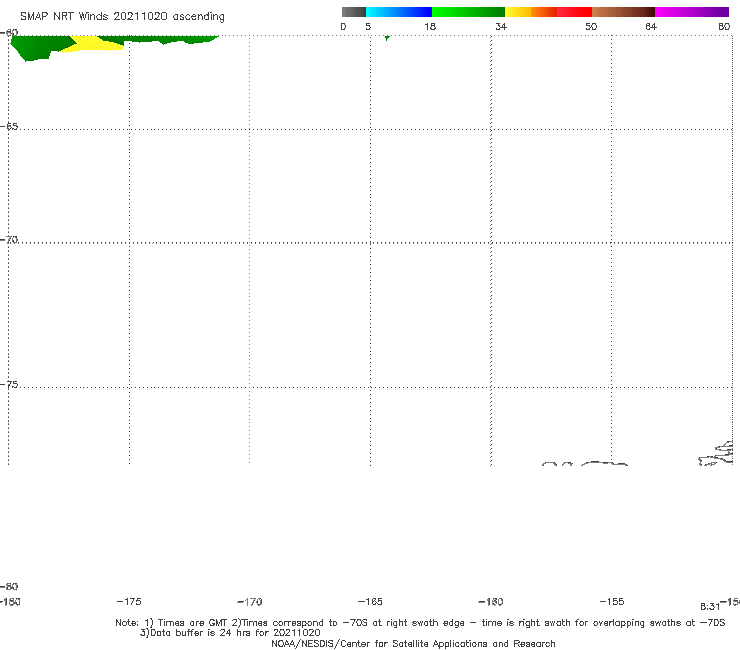The image size is (740, 650).
Task: Click the longitude label '-170'
Action: (250, 602)
